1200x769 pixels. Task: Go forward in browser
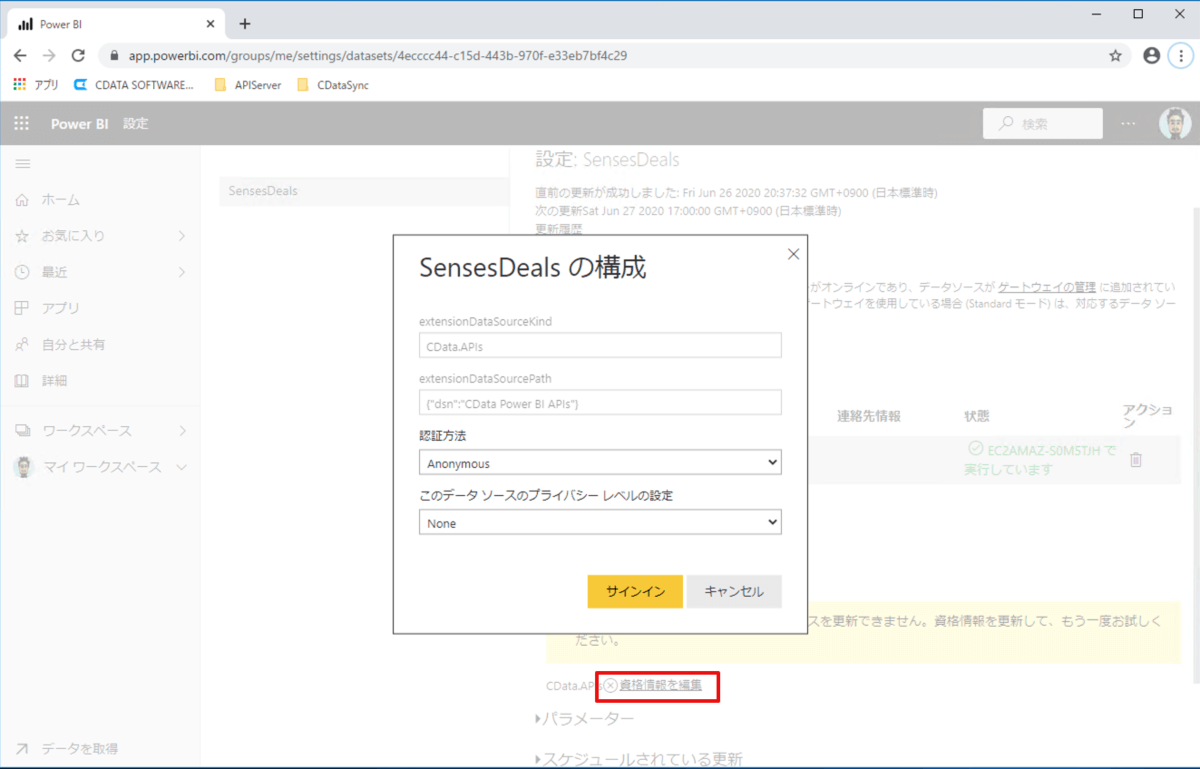coord(49,56)
